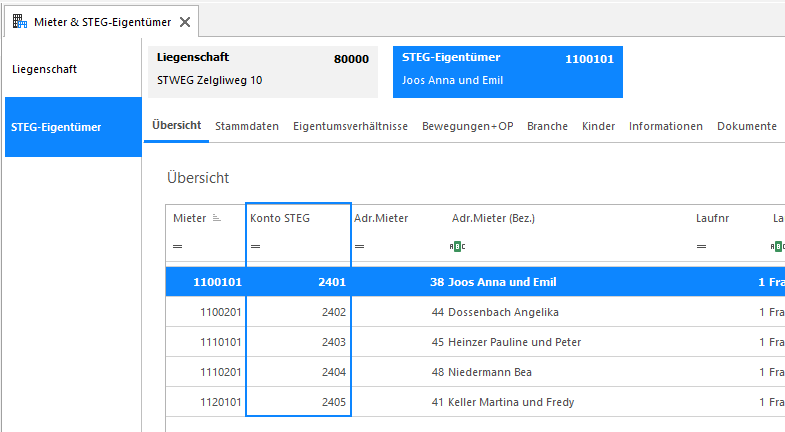Open the Informationen tab
Viewport: 785px width, 432px height.
[666, 126]
